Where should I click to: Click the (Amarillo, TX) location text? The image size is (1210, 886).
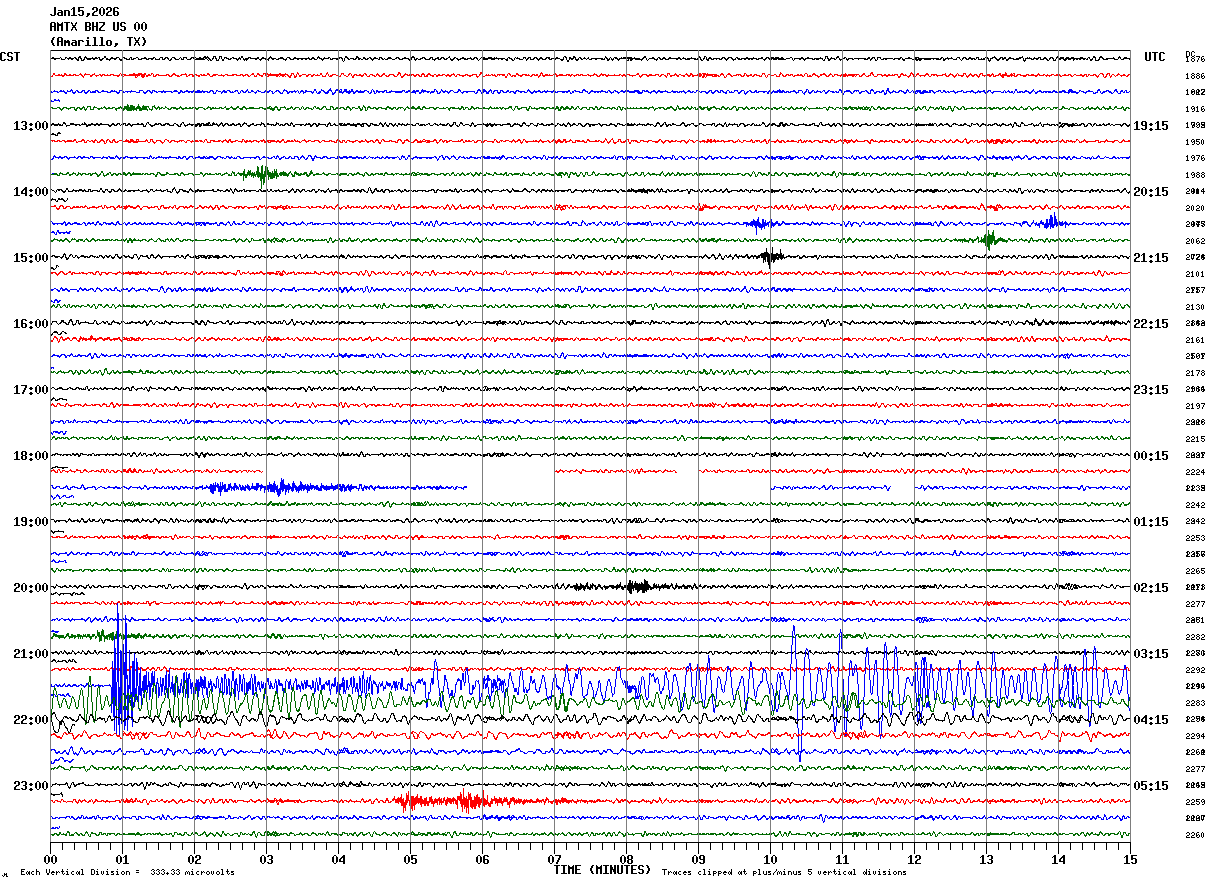(98, 42)
